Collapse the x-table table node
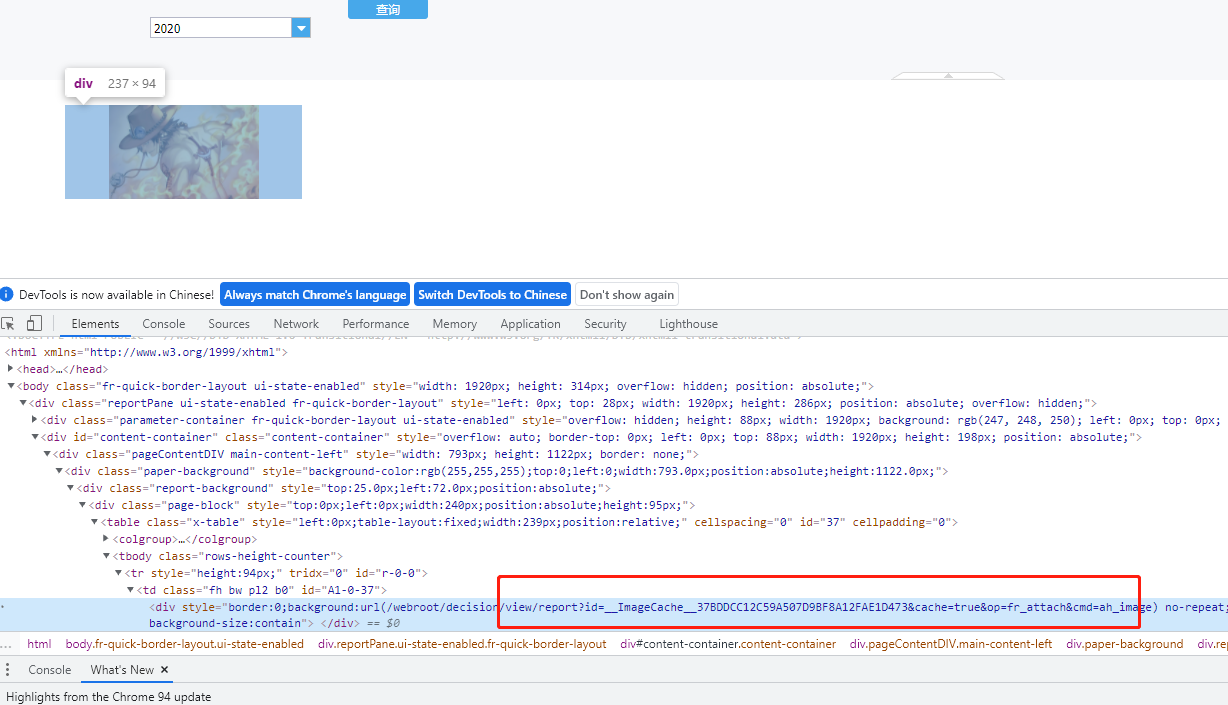 click(x=94, y=522)
